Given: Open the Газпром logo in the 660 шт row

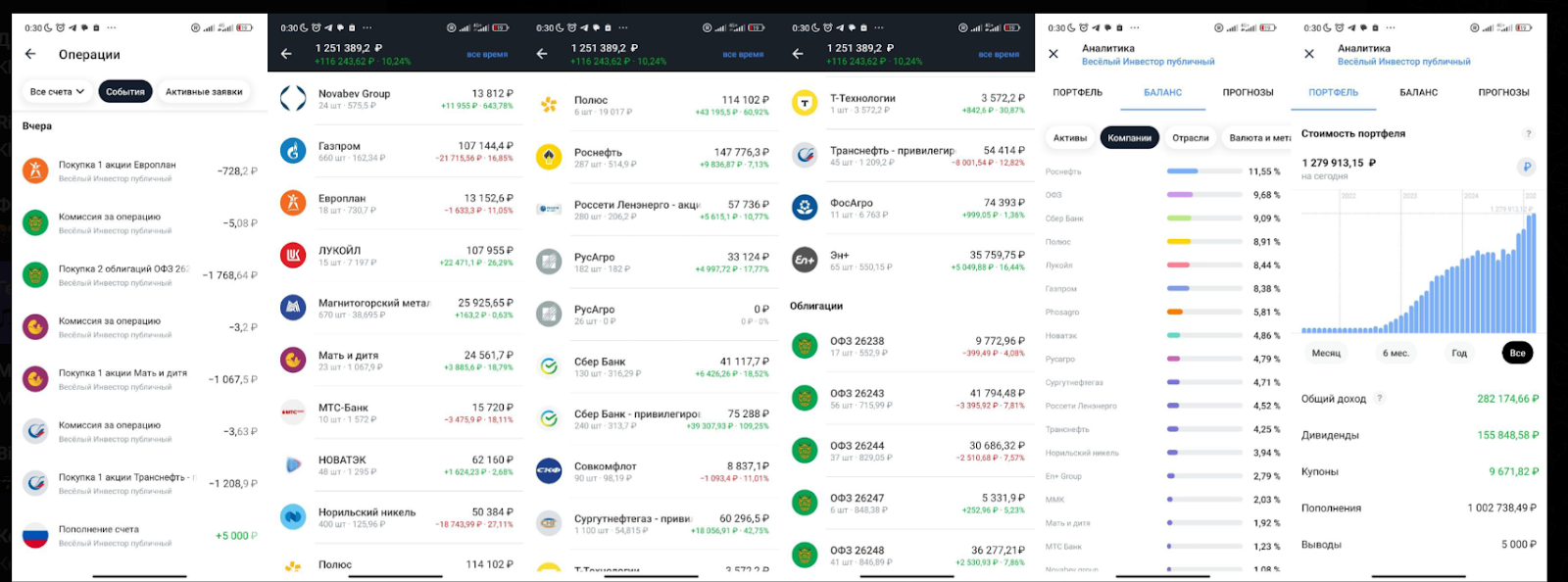Looking at the screenshot, I should (293, 150).
